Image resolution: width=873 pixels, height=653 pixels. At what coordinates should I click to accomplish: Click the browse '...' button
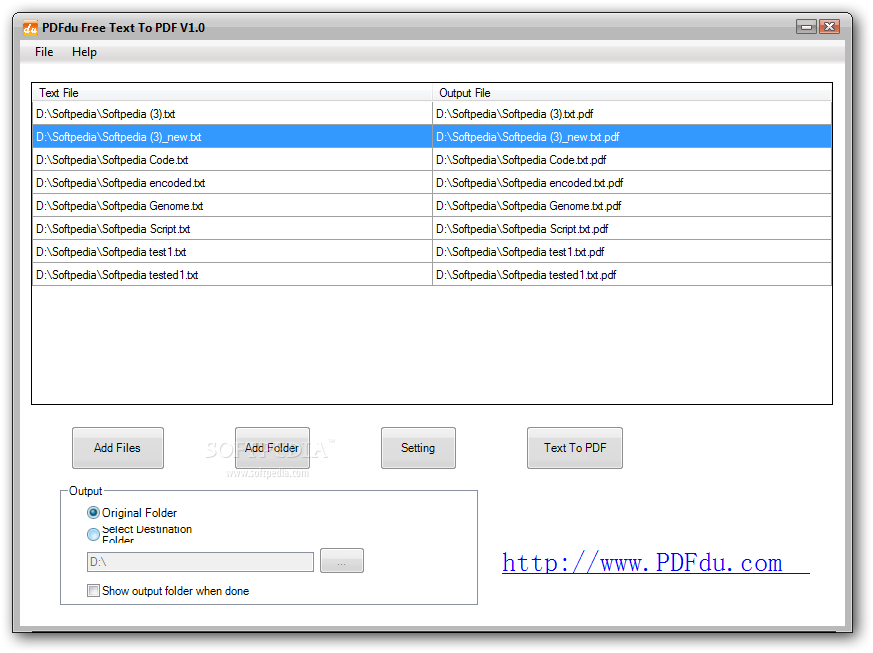342,561
